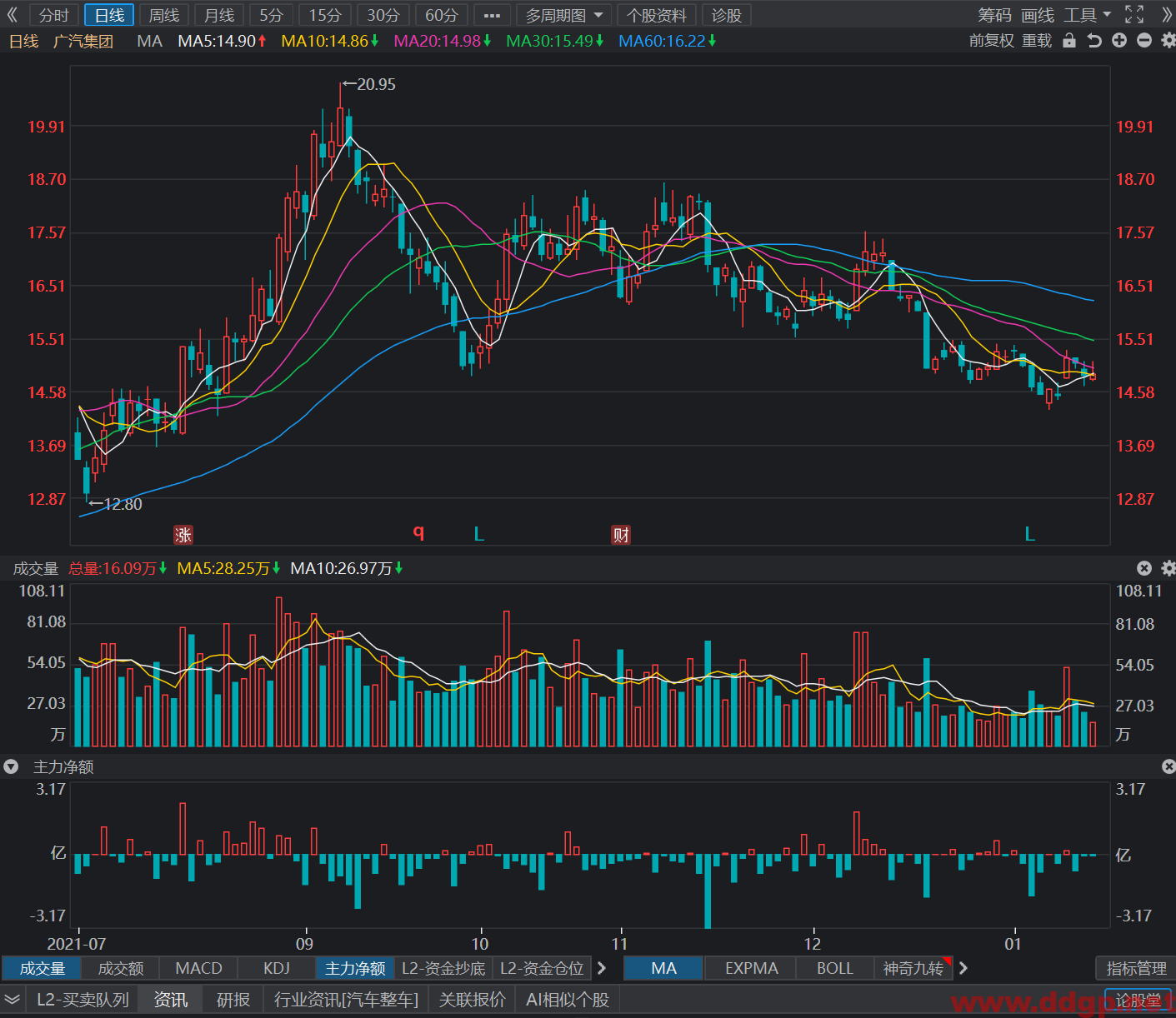Open main chart settings gear
This screenshot has height=1018, width=1176.
[x=1168, y=41]
